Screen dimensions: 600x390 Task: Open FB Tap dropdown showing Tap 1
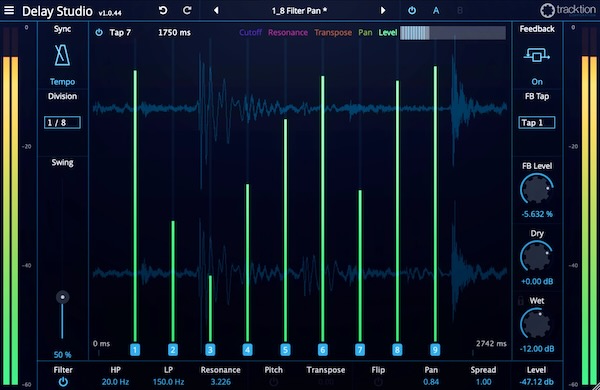coord(536,122)
